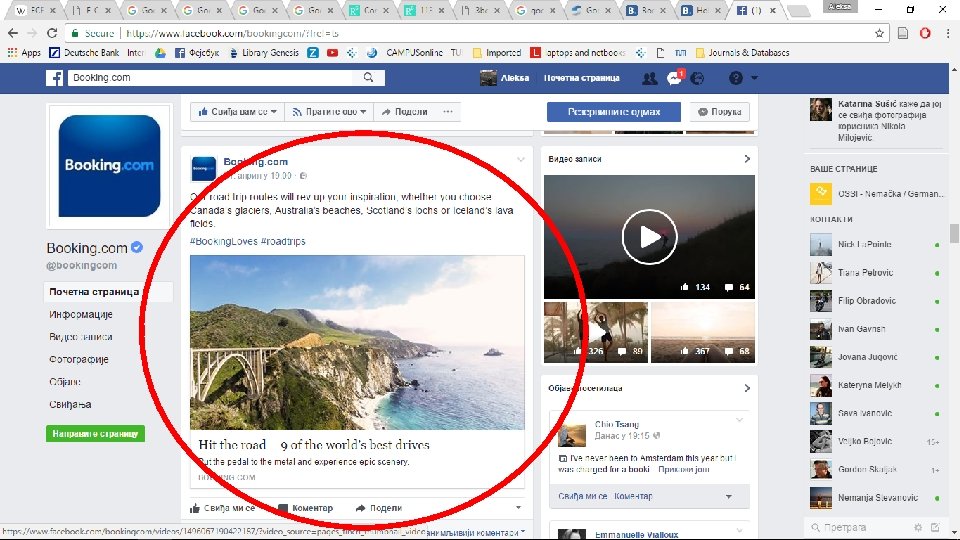This screenshot has height=540, width=960.
Task: Open the audience selector arrow under post
Action: (519, 508)
